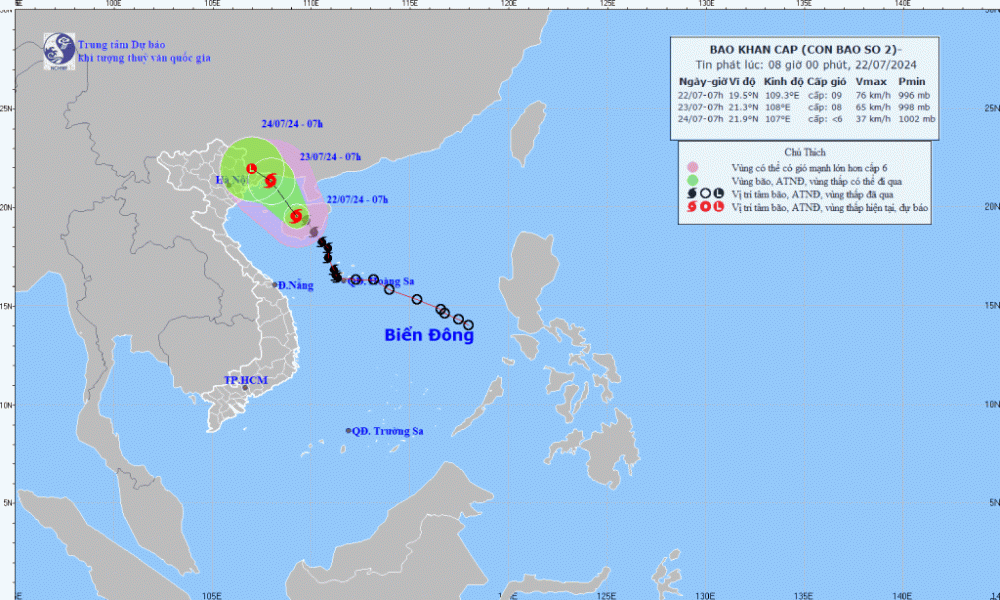Image resolution: width=1000 pixels, height=600 pixels.
Task: Click the Biển Đông sea label
Action: click(429, 336)
